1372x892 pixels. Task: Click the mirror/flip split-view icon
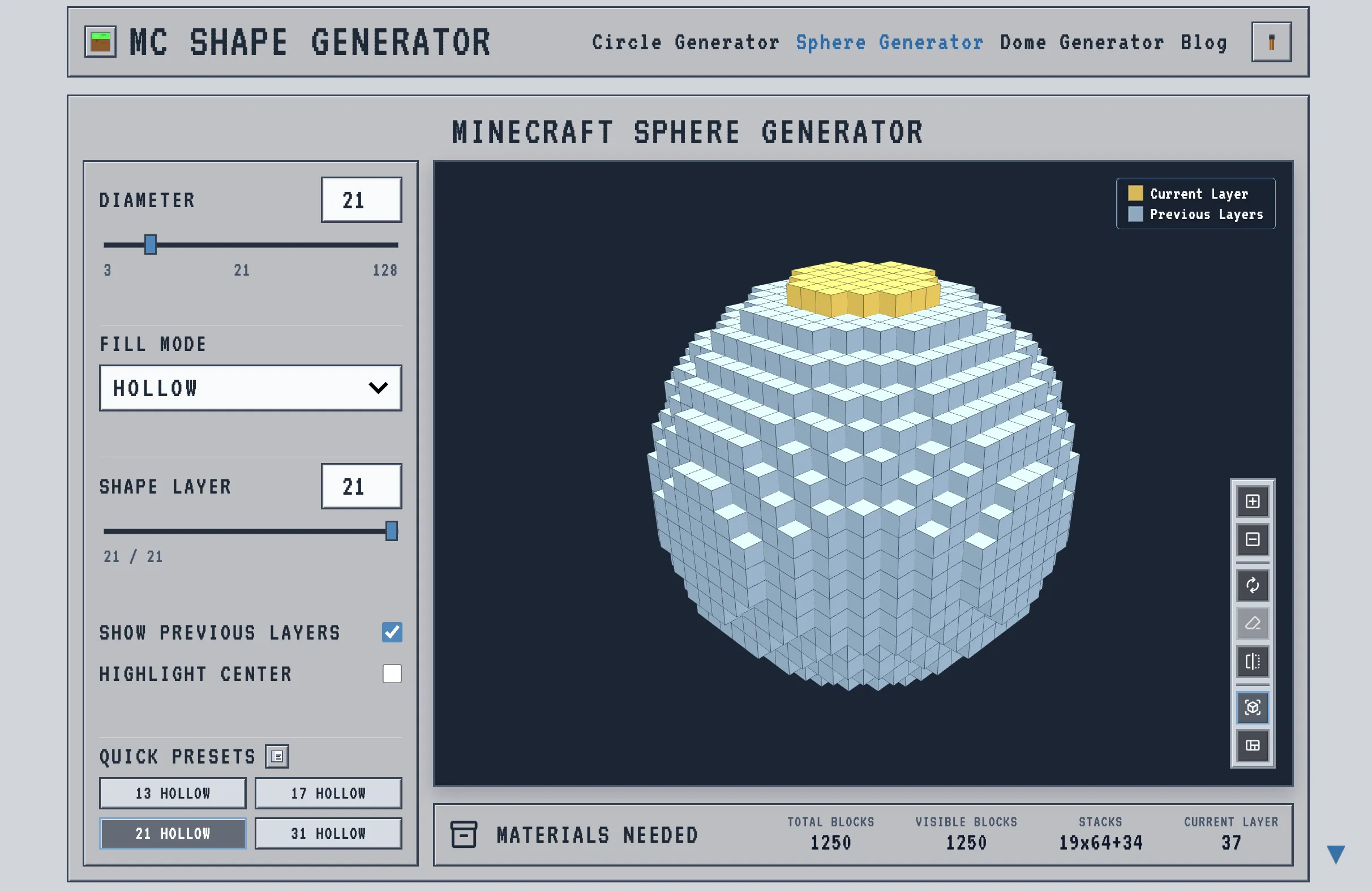pos(1252,662)
